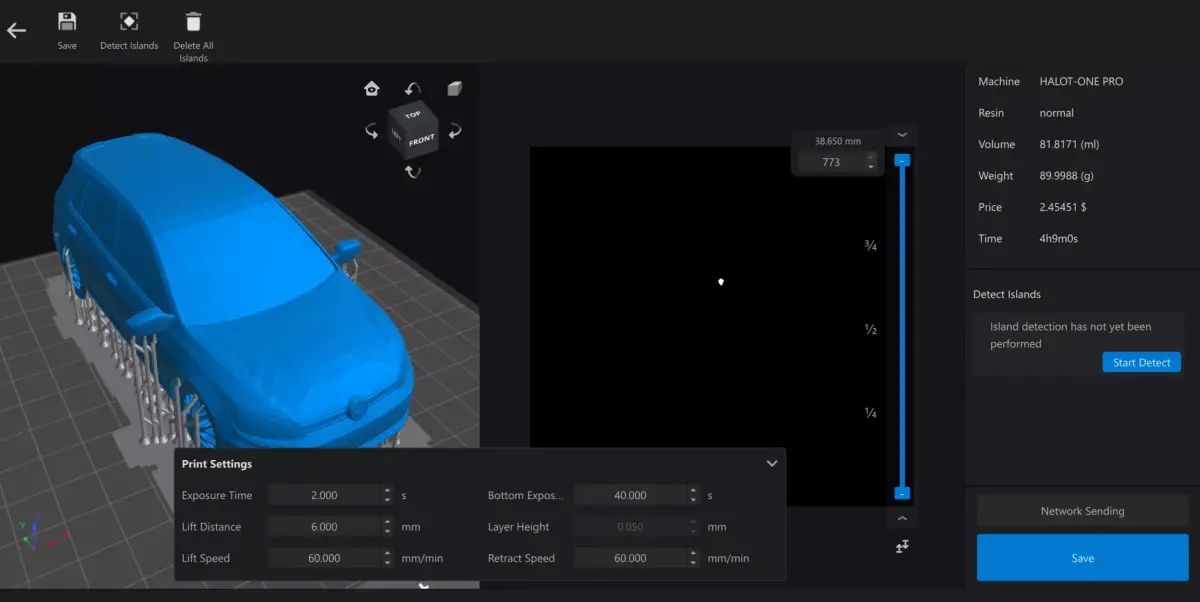The width and height of the screenshot is (1200, 602).
Task: Reset the view with the home icon
Action: (372, 88)
